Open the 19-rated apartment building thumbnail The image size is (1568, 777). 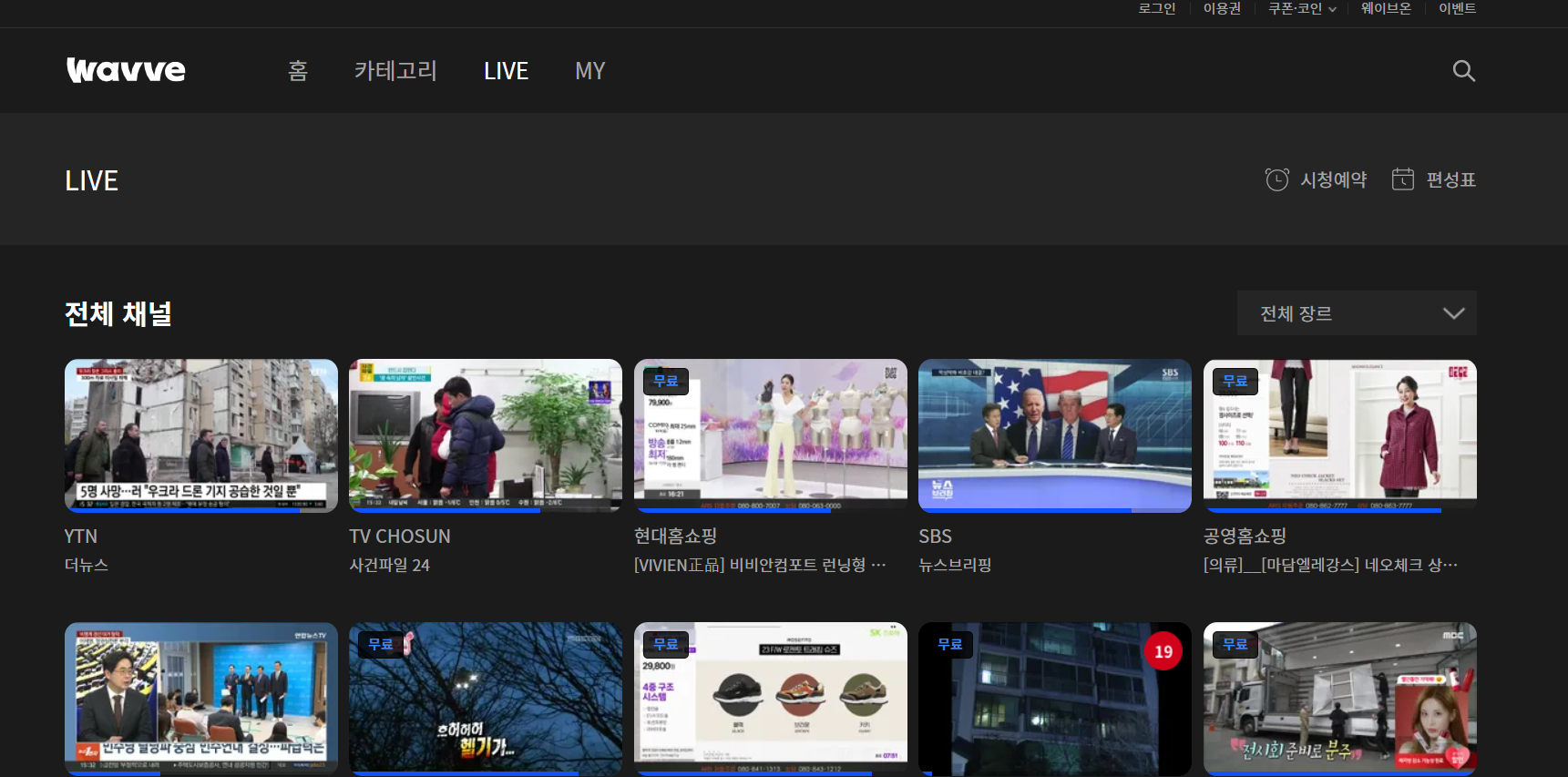1055,699
